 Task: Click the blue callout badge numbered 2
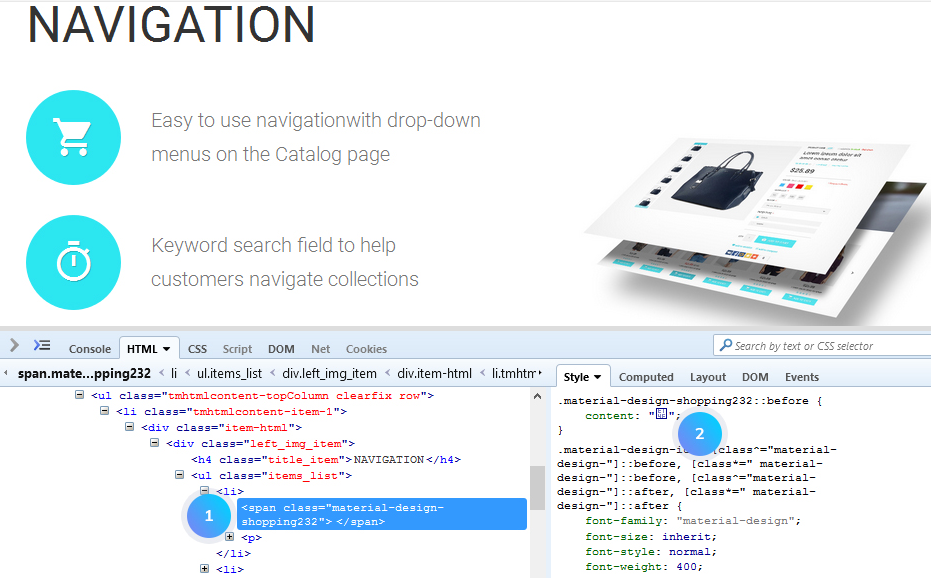pyautogui.click(x=699, y=434)
